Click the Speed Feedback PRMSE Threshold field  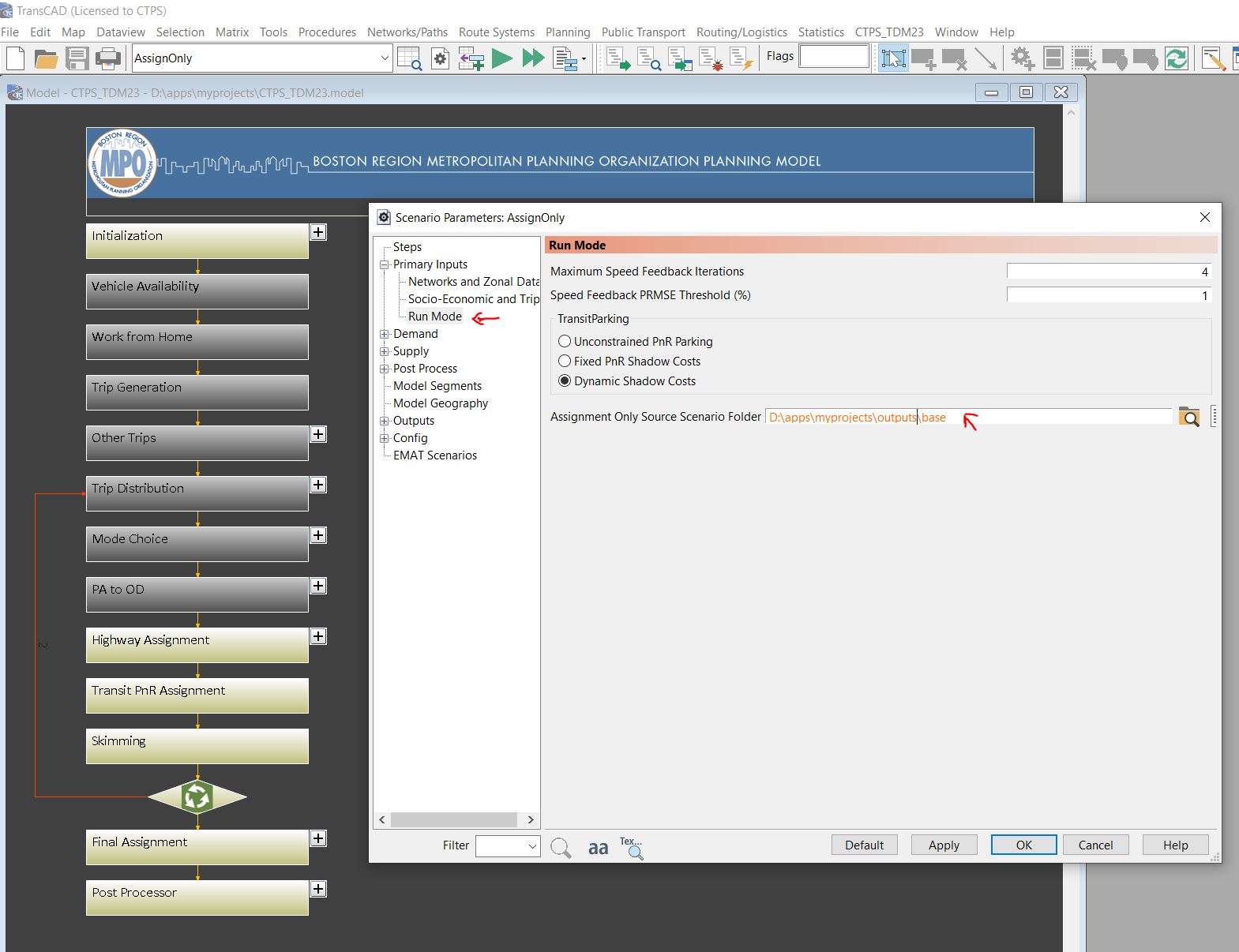[x=1109, y=295]
